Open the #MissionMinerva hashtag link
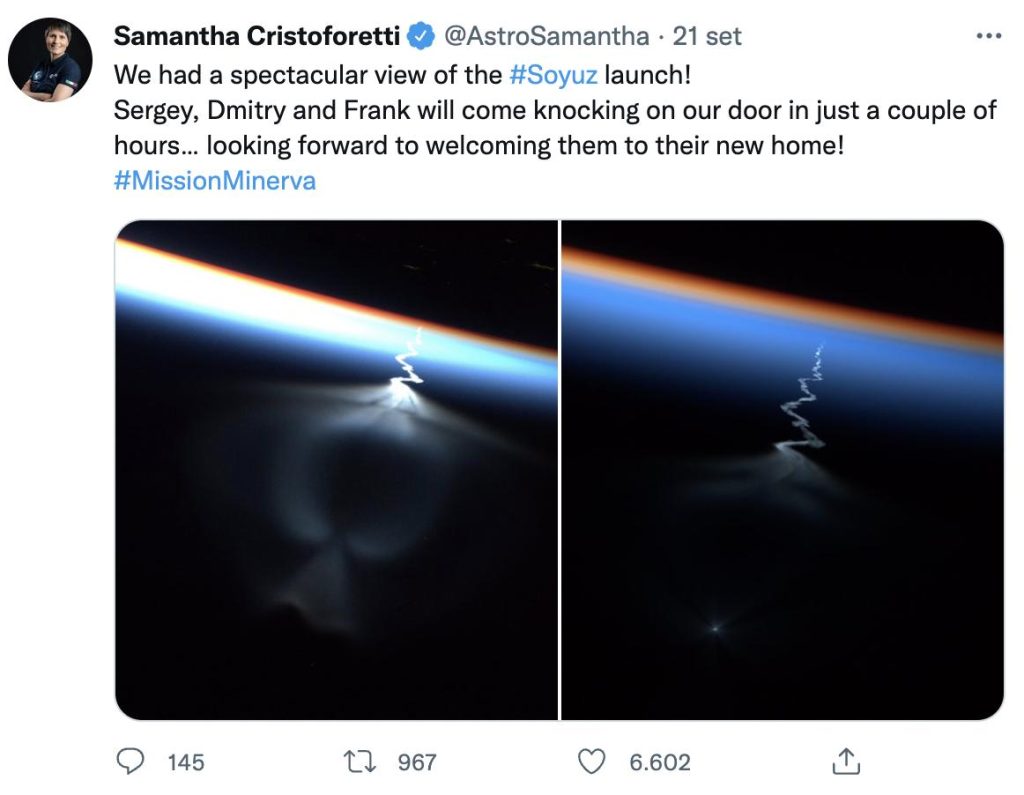Image resolution: width=1024 pixels, height=795 pixels. (215, 182)
